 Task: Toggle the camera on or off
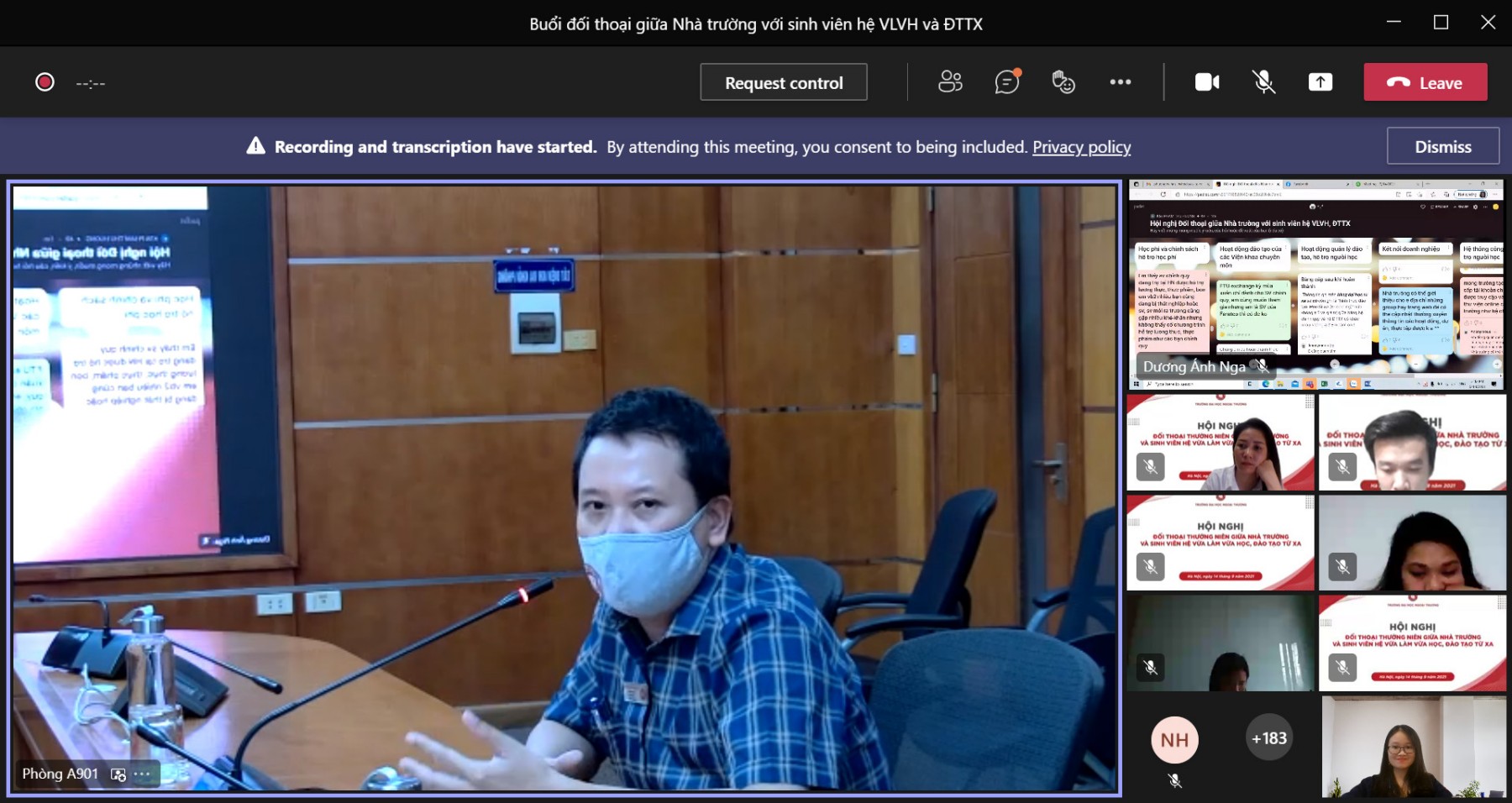point(1207,81)
